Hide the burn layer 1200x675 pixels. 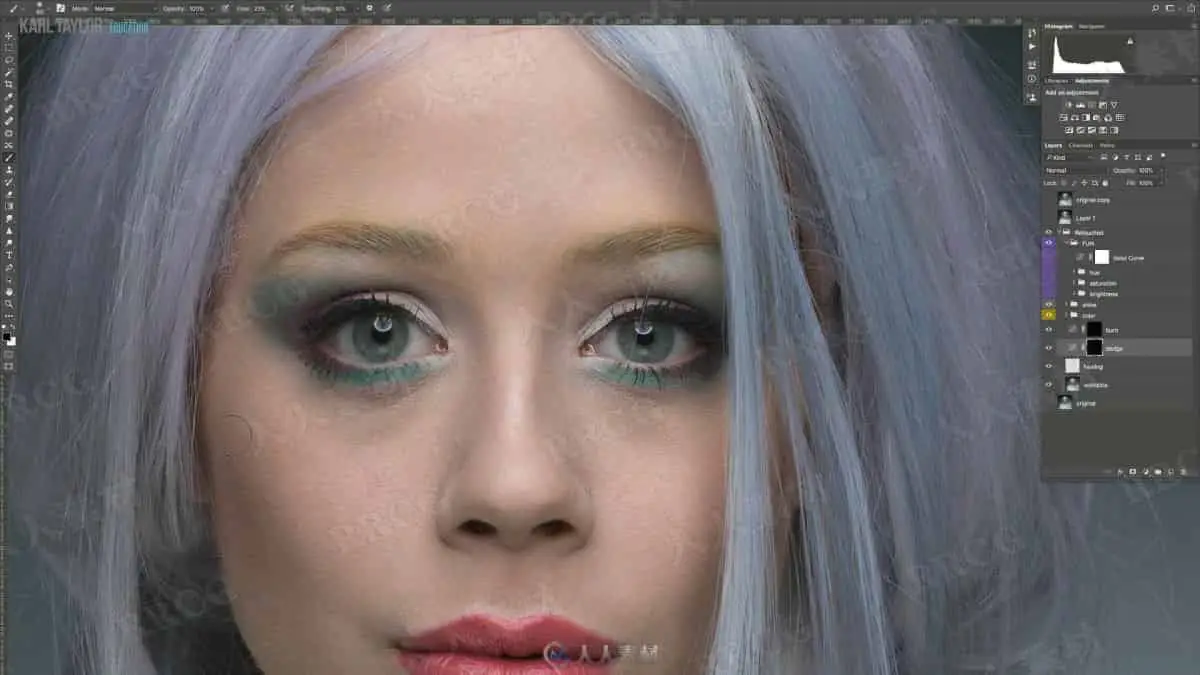(x=1049, y=328)
